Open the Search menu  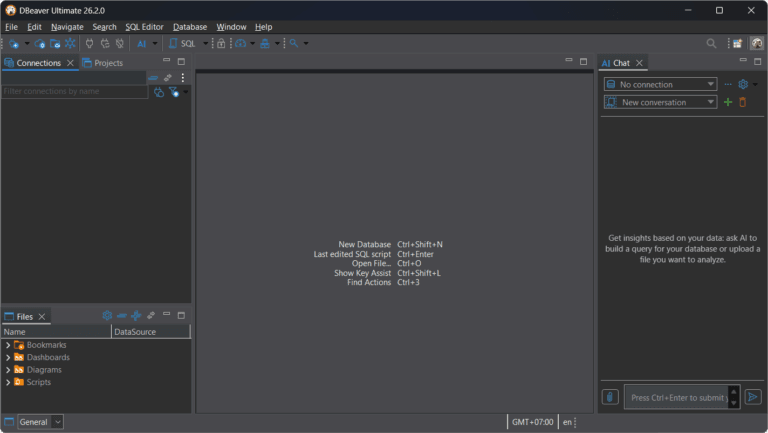(104, 27)
